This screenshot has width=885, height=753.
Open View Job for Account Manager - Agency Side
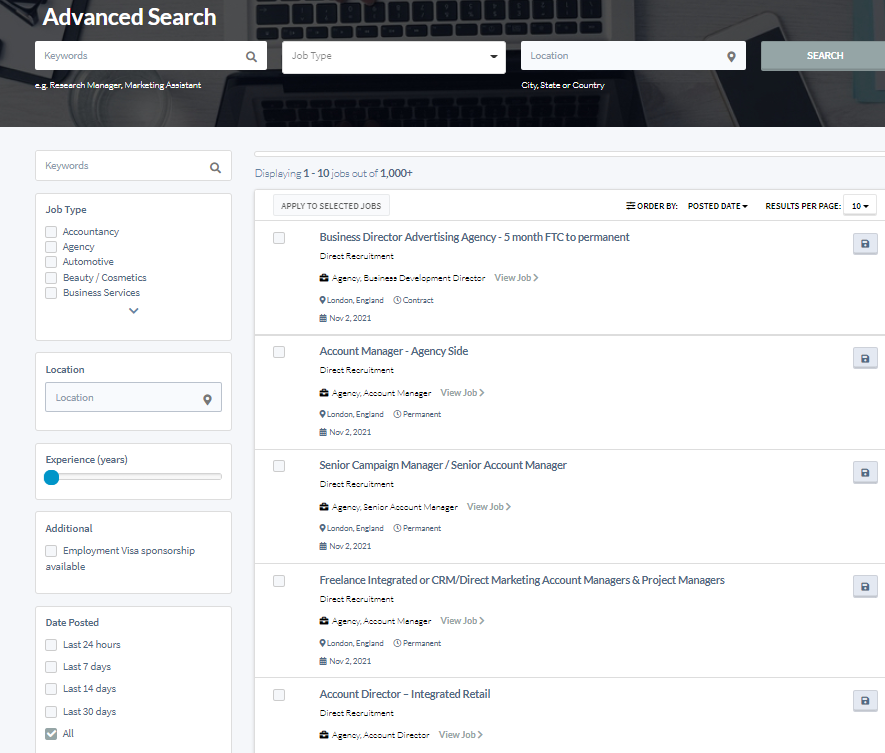pos(462,393)
